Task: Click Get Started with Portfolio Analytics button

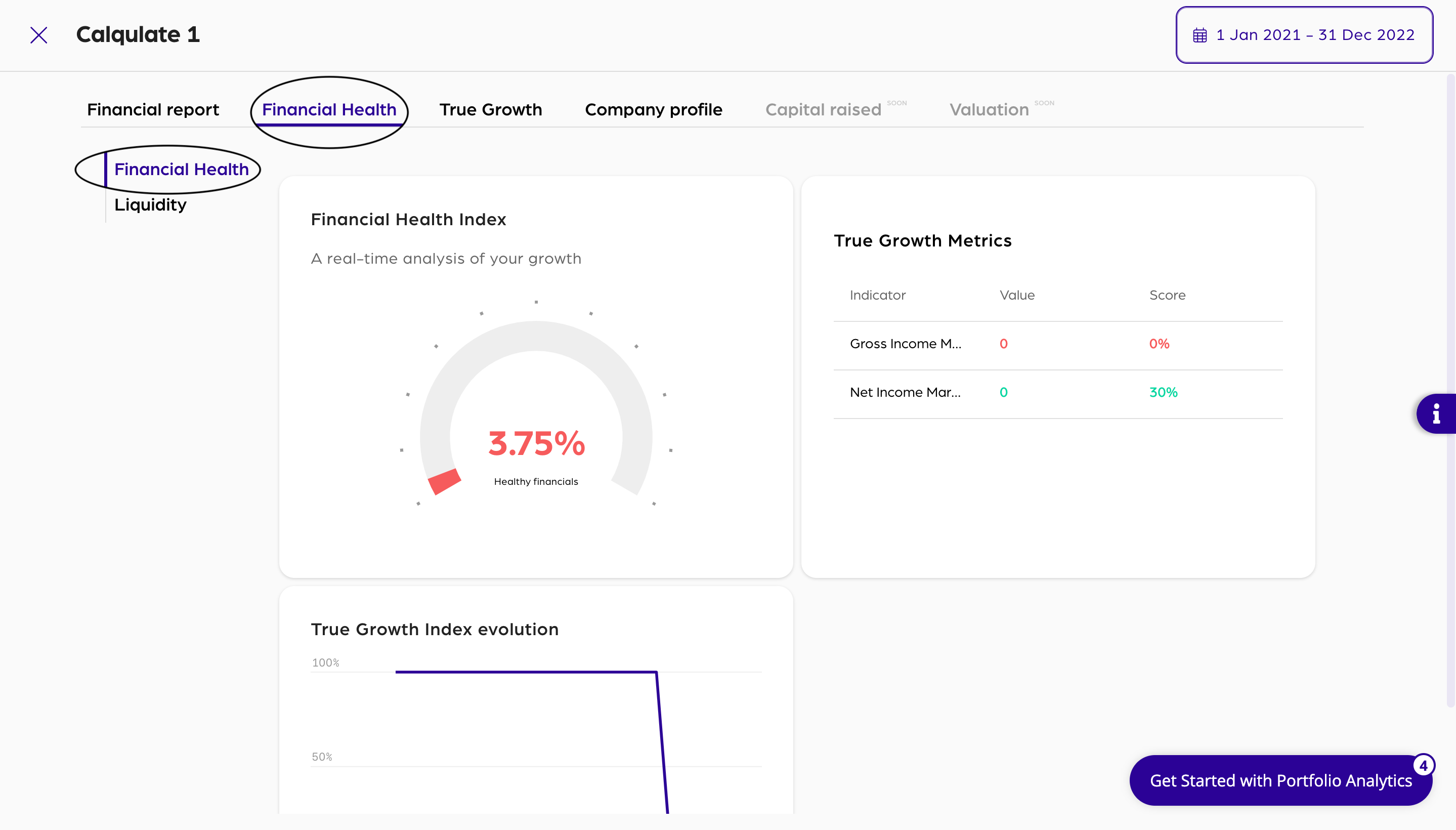Action: point(1280,780)
